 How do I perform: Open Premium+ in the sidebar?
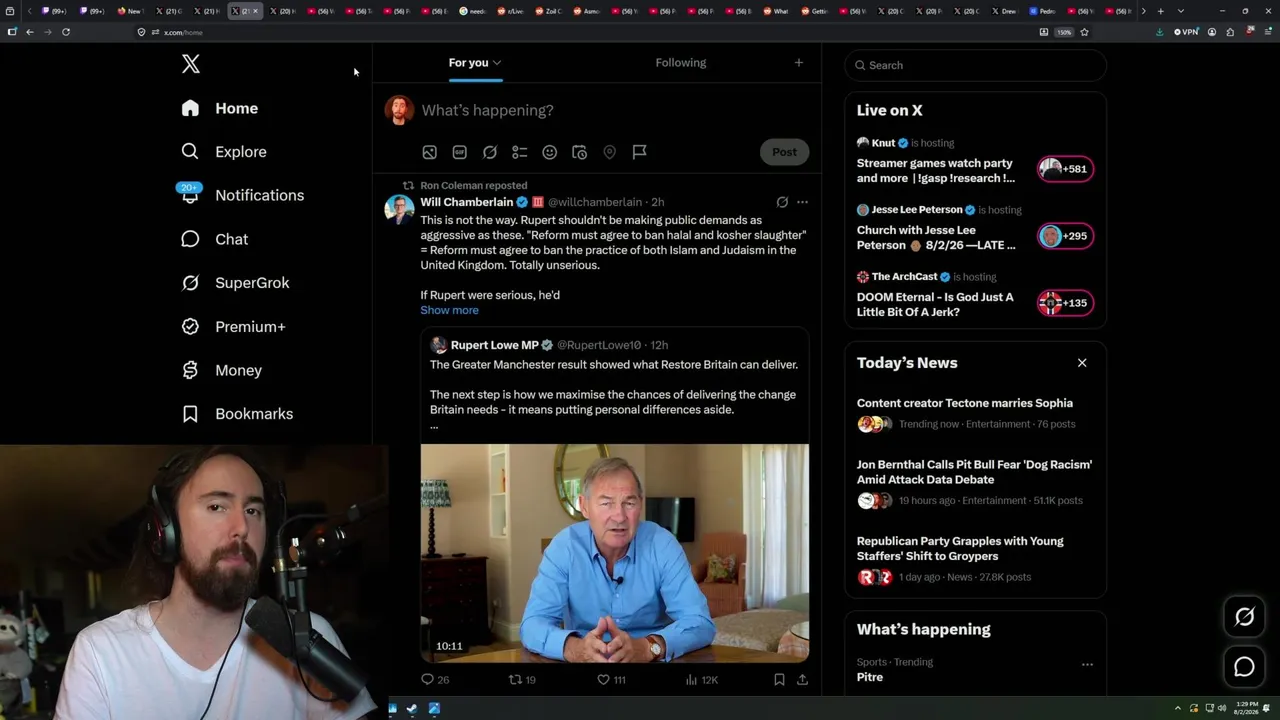(x=232, y=327)
